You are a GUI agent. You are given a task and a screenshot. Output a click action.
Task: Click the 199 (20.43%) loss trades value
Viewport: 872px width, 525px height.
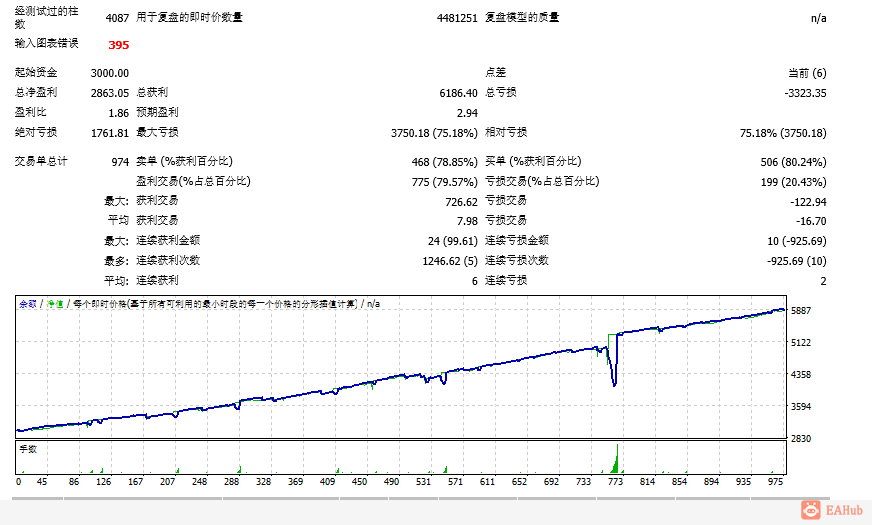click(793, 182)
